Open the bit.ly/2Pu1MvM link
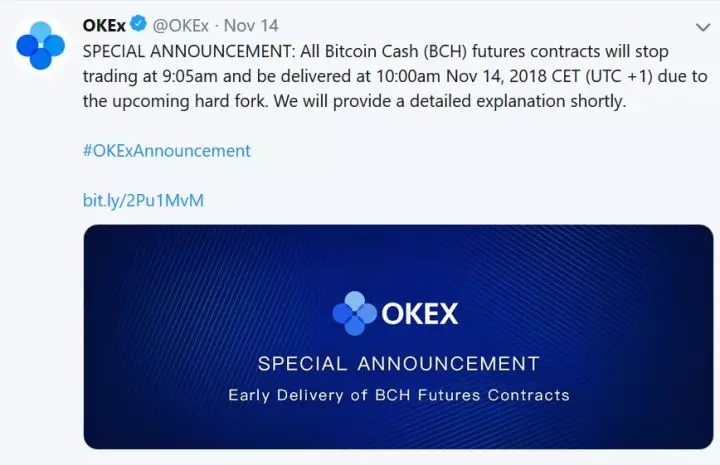 [143, 200]
